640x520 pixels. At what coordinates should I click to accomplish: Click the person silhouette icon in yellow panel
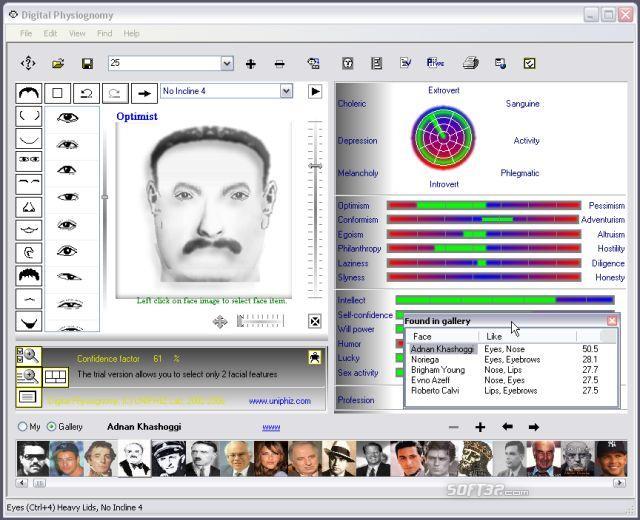point(315,358)
